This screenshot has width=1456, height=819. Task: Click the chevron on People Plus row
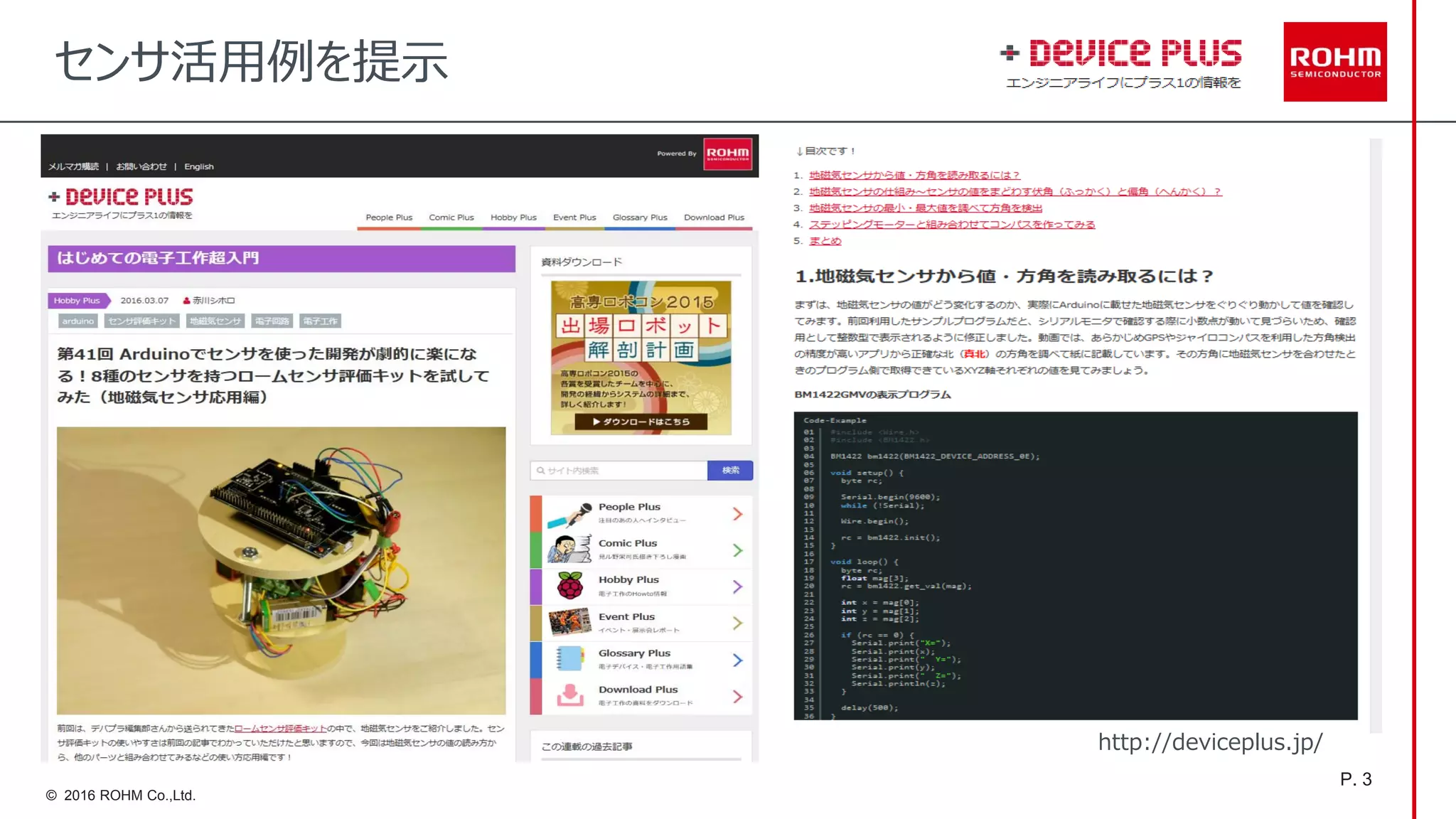(x=738, y=514)
